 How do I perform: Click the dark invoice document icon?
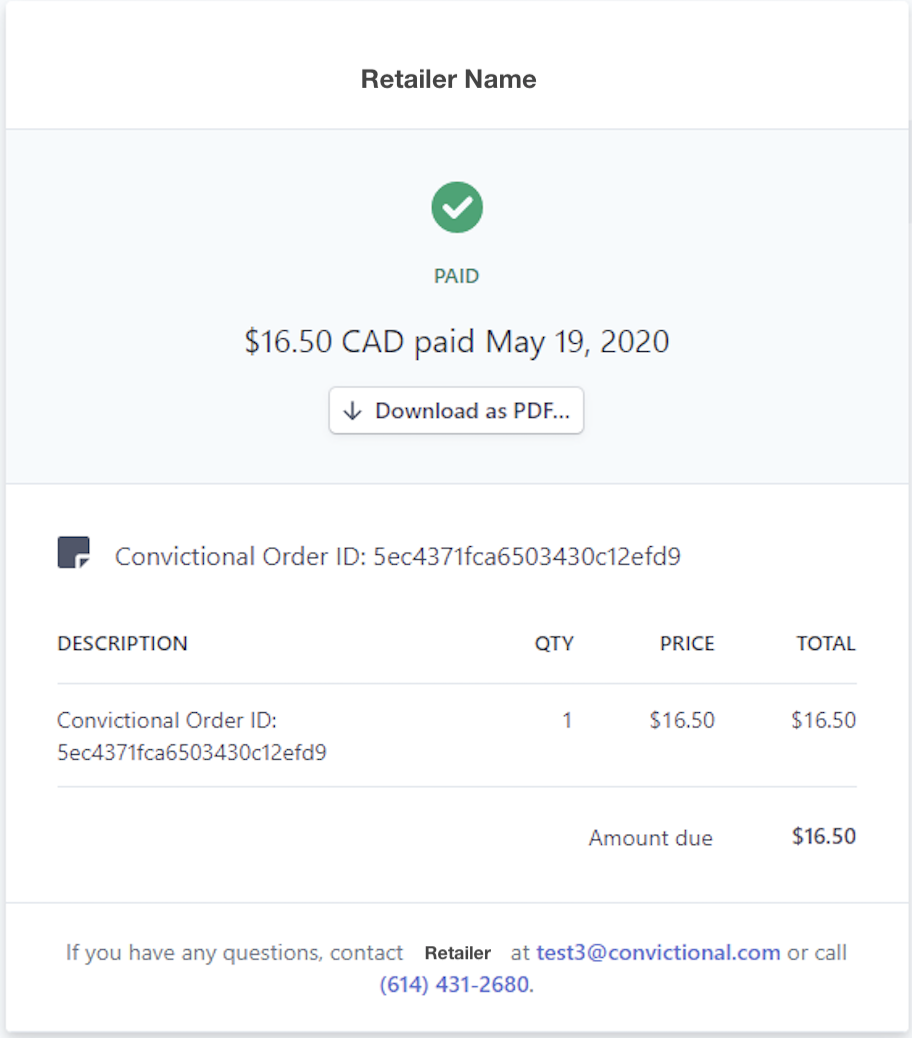point(73,553)
